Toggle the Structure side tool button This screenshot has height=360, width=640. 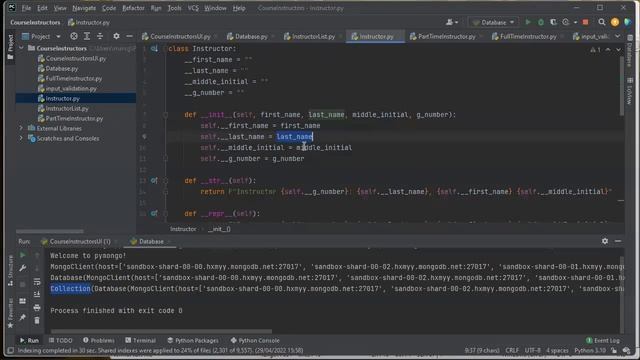(10, 270)
